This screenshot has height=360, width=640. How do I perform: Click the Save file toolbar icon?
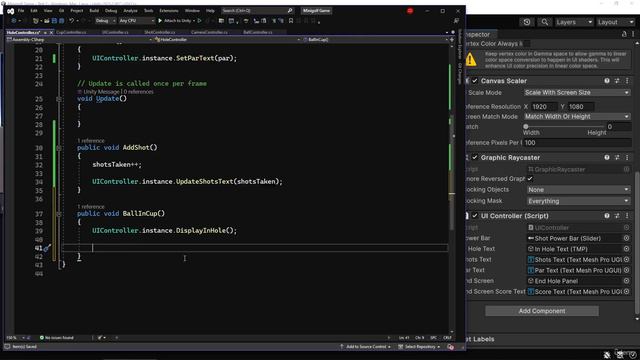54,21
